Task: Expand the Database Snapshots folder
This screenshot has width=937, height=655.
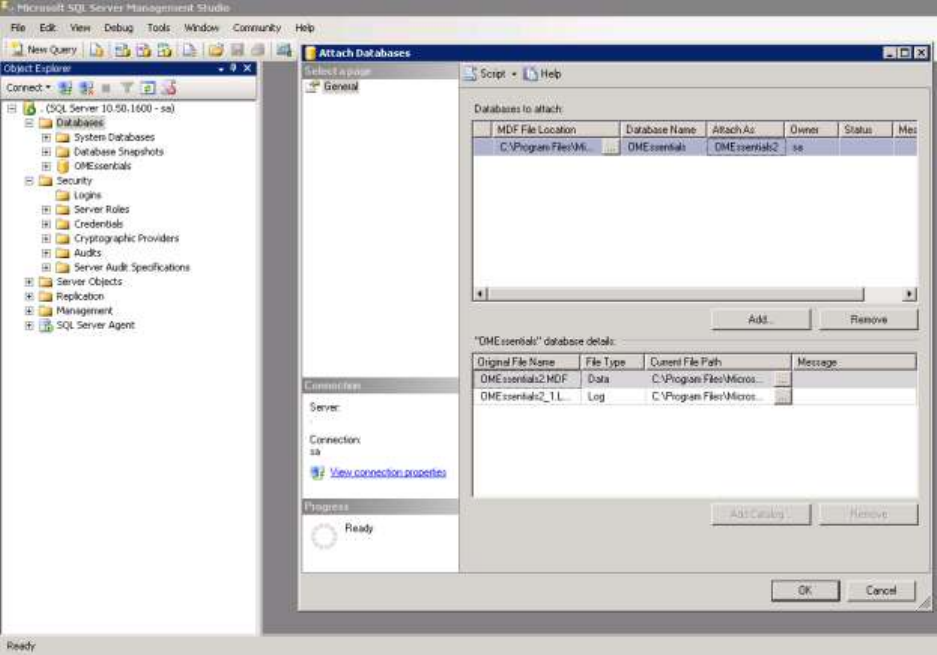Action: tap(46, 152)
